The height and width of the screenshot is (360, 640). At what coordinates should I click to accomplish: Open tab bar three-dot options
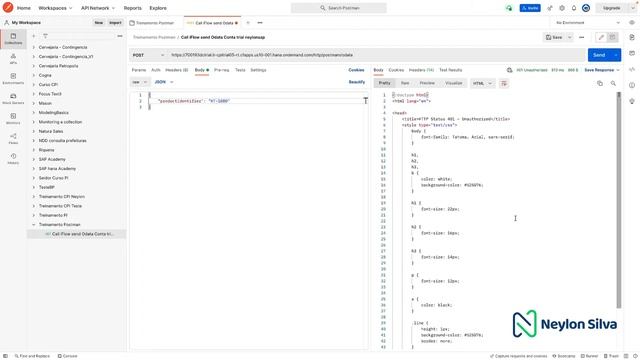pyautogui.click(x=260, y=23)
